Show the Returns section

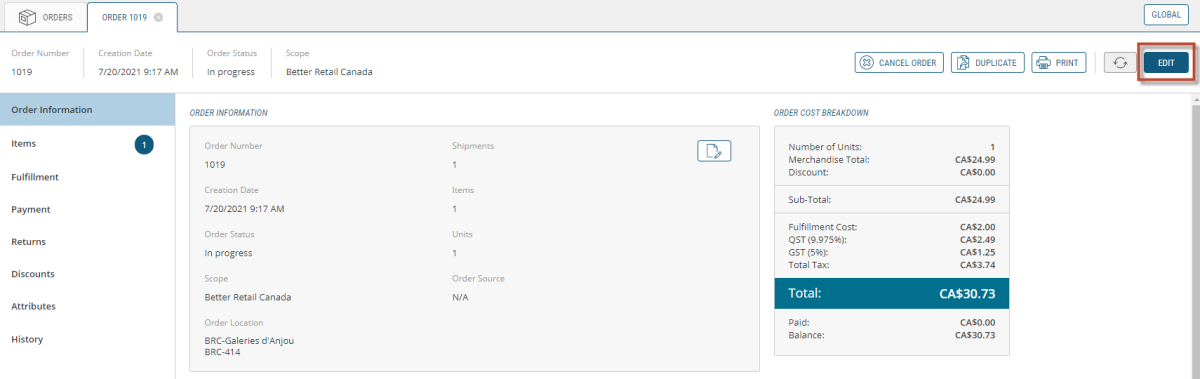(87, 241)
